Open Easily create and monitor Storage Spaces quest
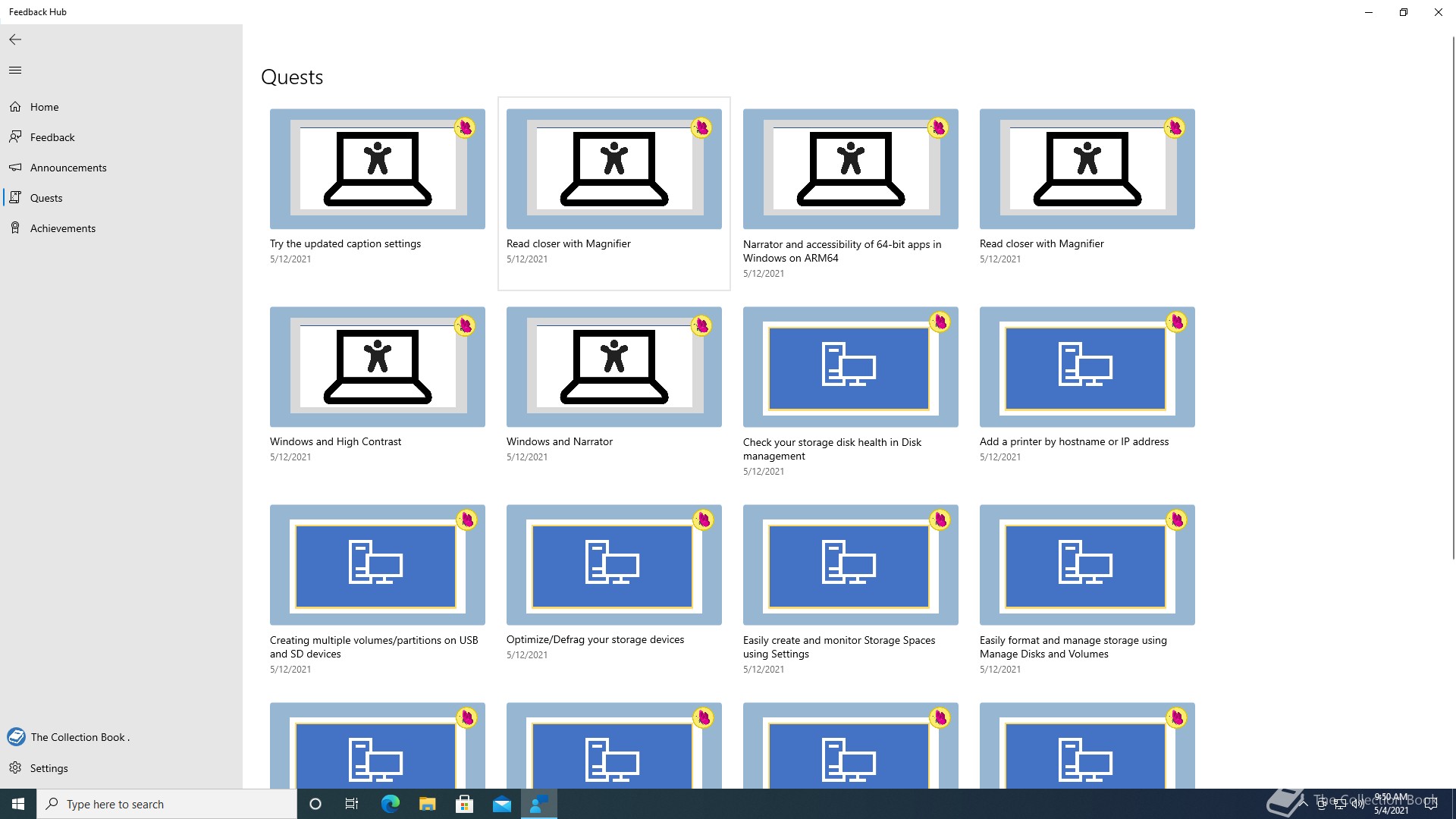 pos(839,647)
